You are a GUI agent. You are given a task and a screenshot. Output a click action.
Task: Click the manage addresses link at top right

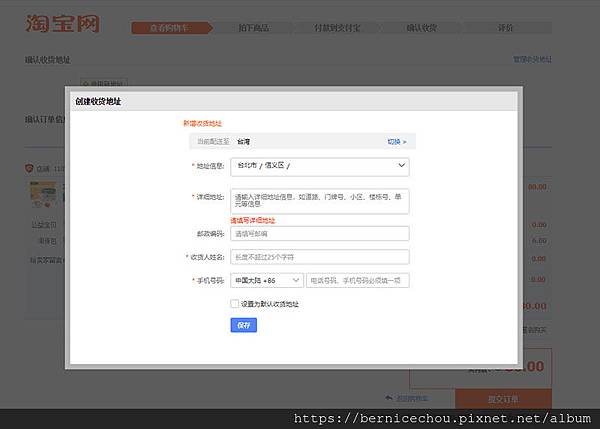click(x=532, y=59)
